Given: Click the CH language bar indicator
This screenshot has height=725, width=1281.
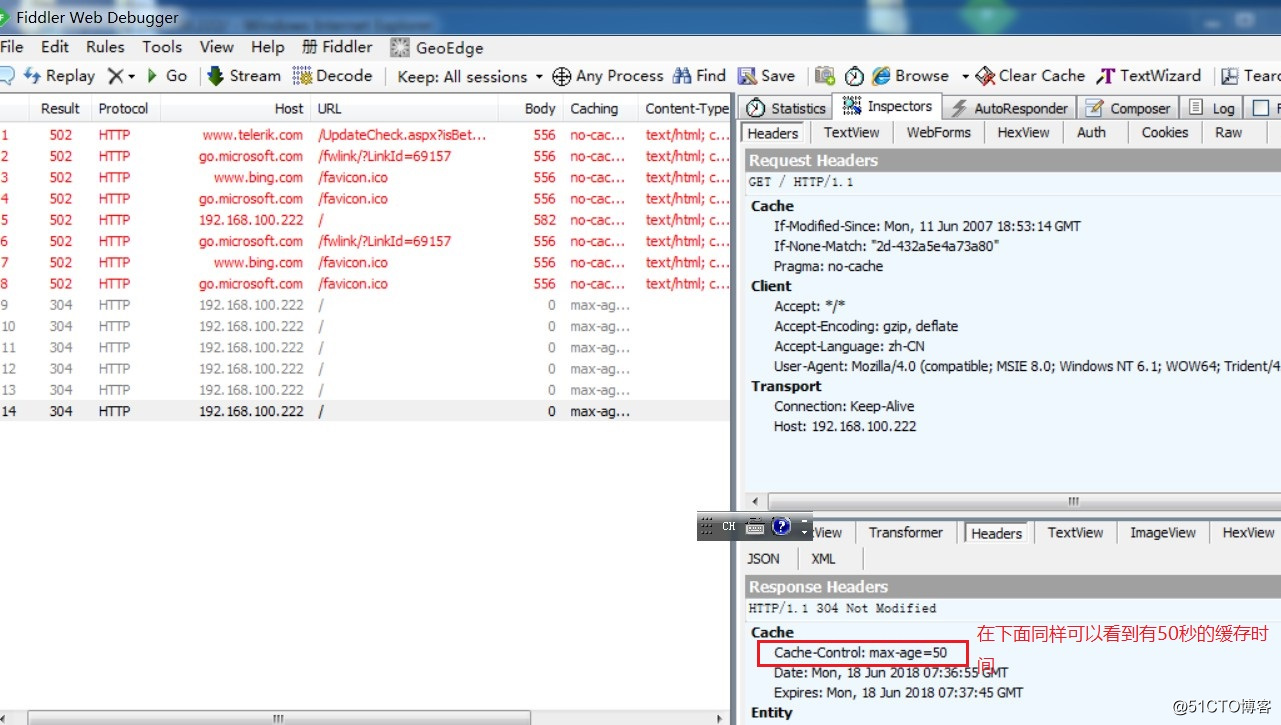Looking at the screenshot, I should (x=728, y=526).
